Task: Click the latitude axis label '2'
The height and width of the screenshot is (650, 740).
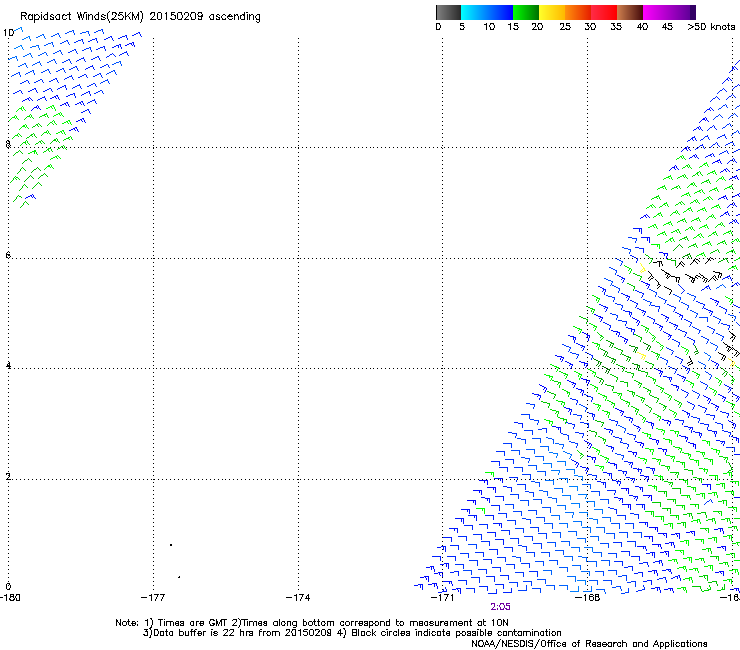Action: [8, 476]
